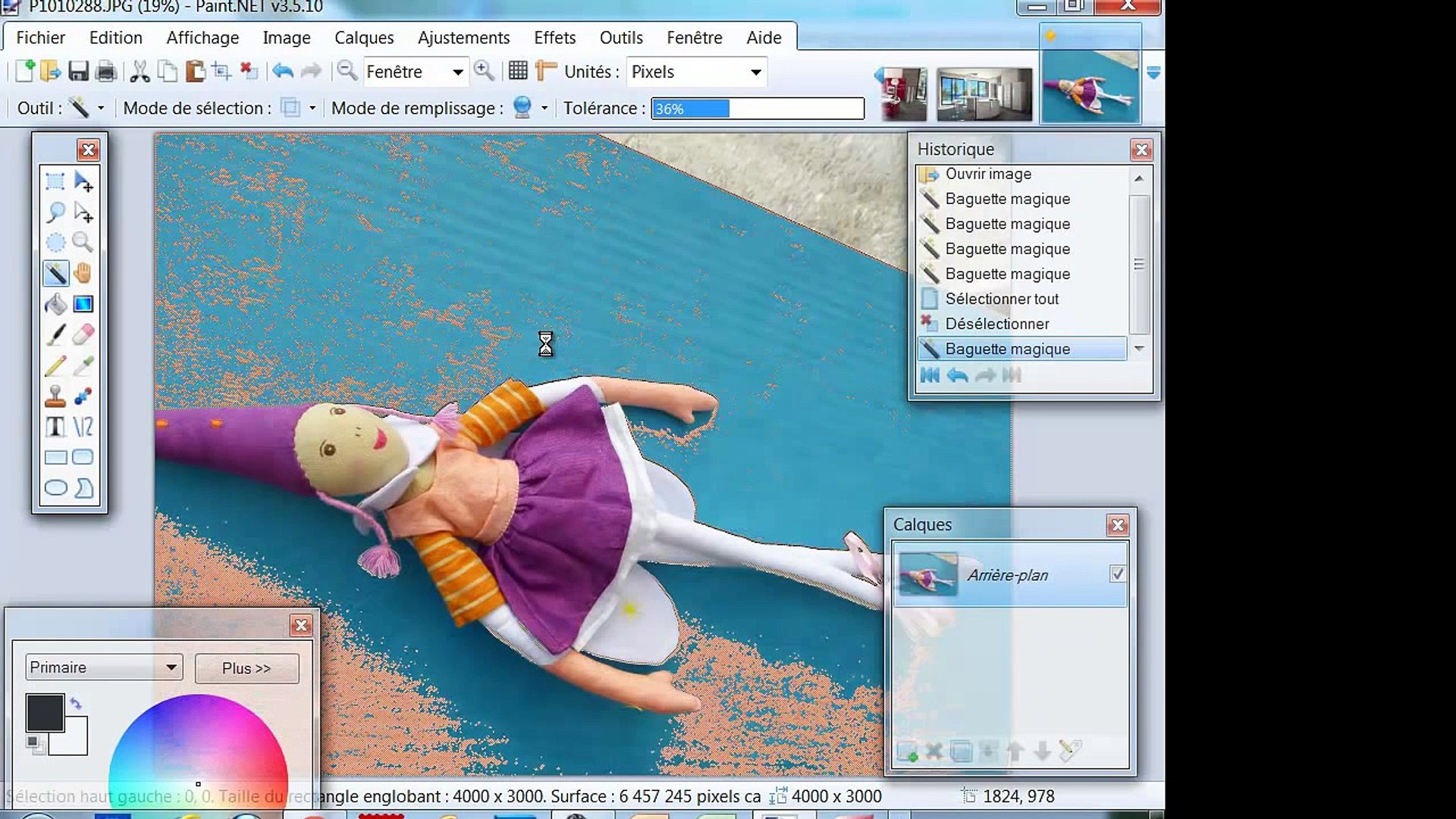Select the Text tool
This screenshot has height=819, width=1456.
tap(55, 427)
